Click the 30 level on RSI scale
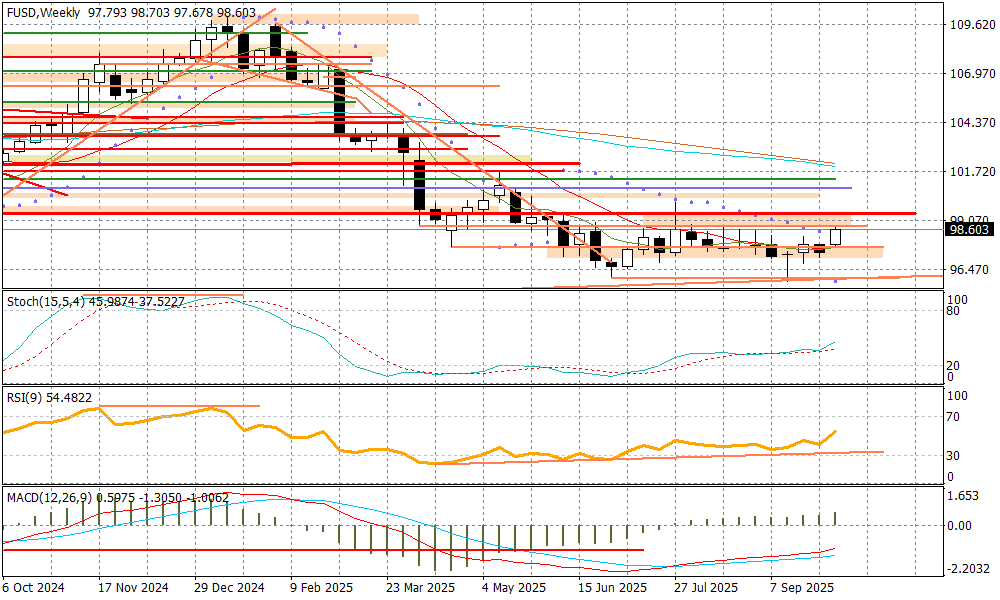The image size is (1000, 600). (953, 456)
